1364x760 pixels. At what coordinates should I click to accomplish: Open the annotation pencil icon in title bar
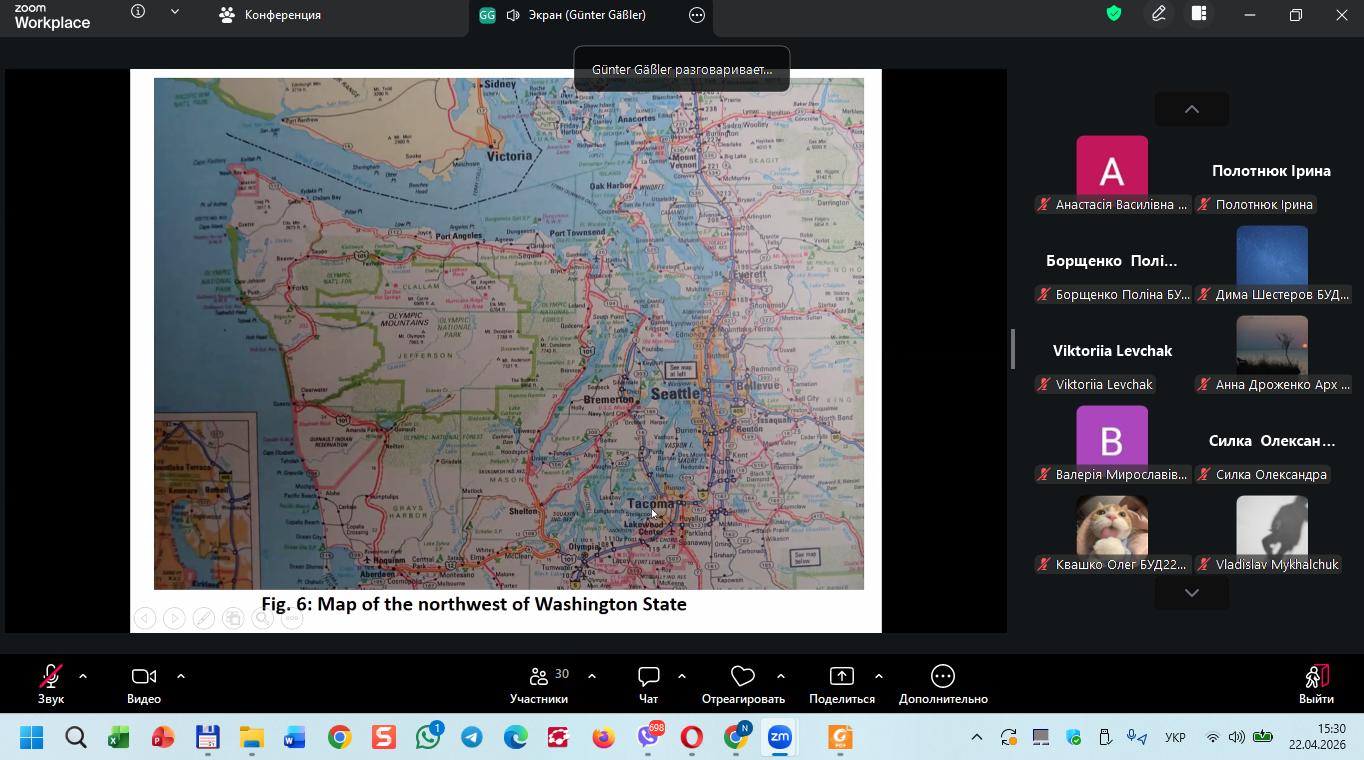pyautogui.click(x=1158, y=14)
